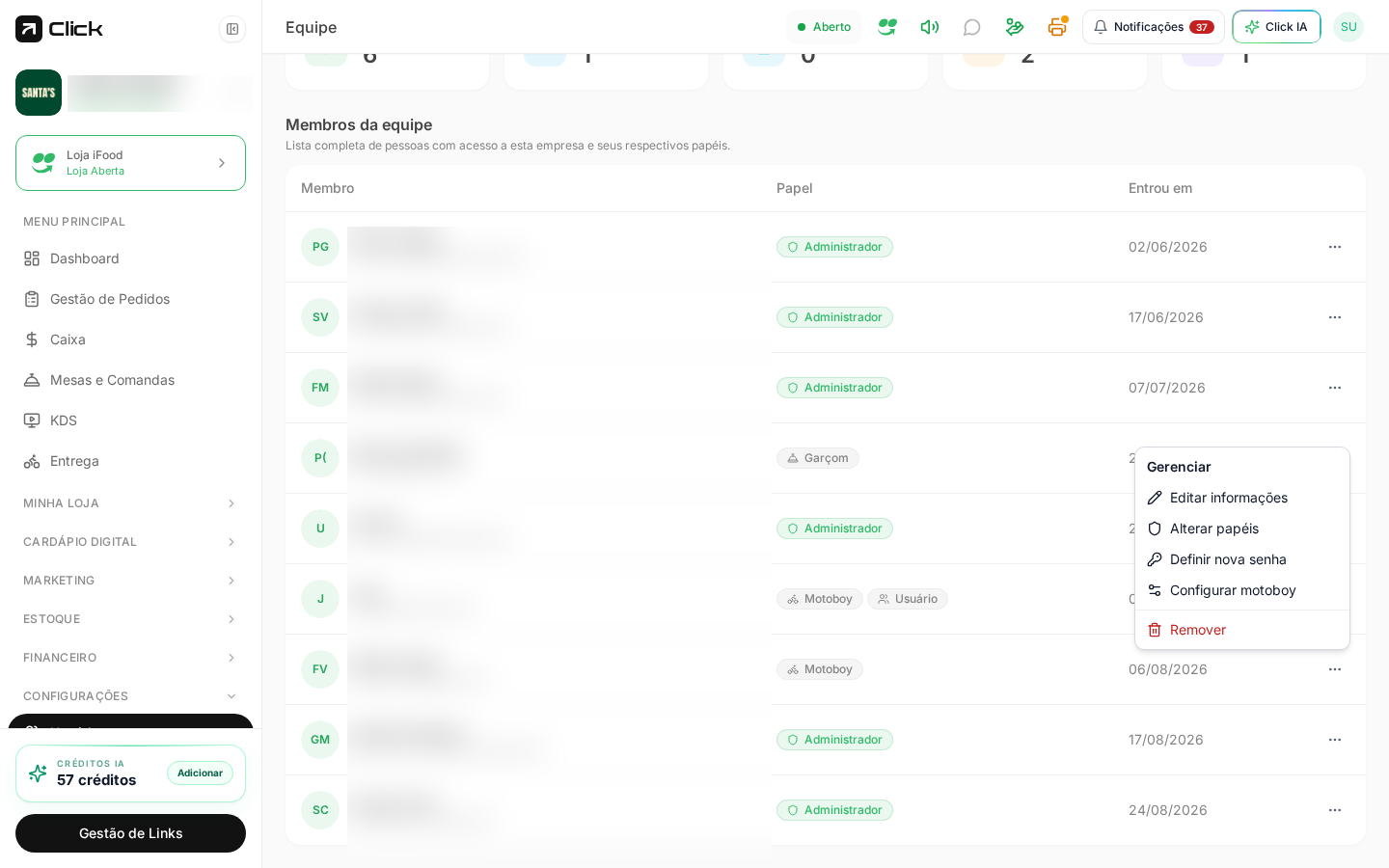Screen dimensions: 1389x868
Task: Toggle the sound speaker icon in header
Action: coord(930,27)
